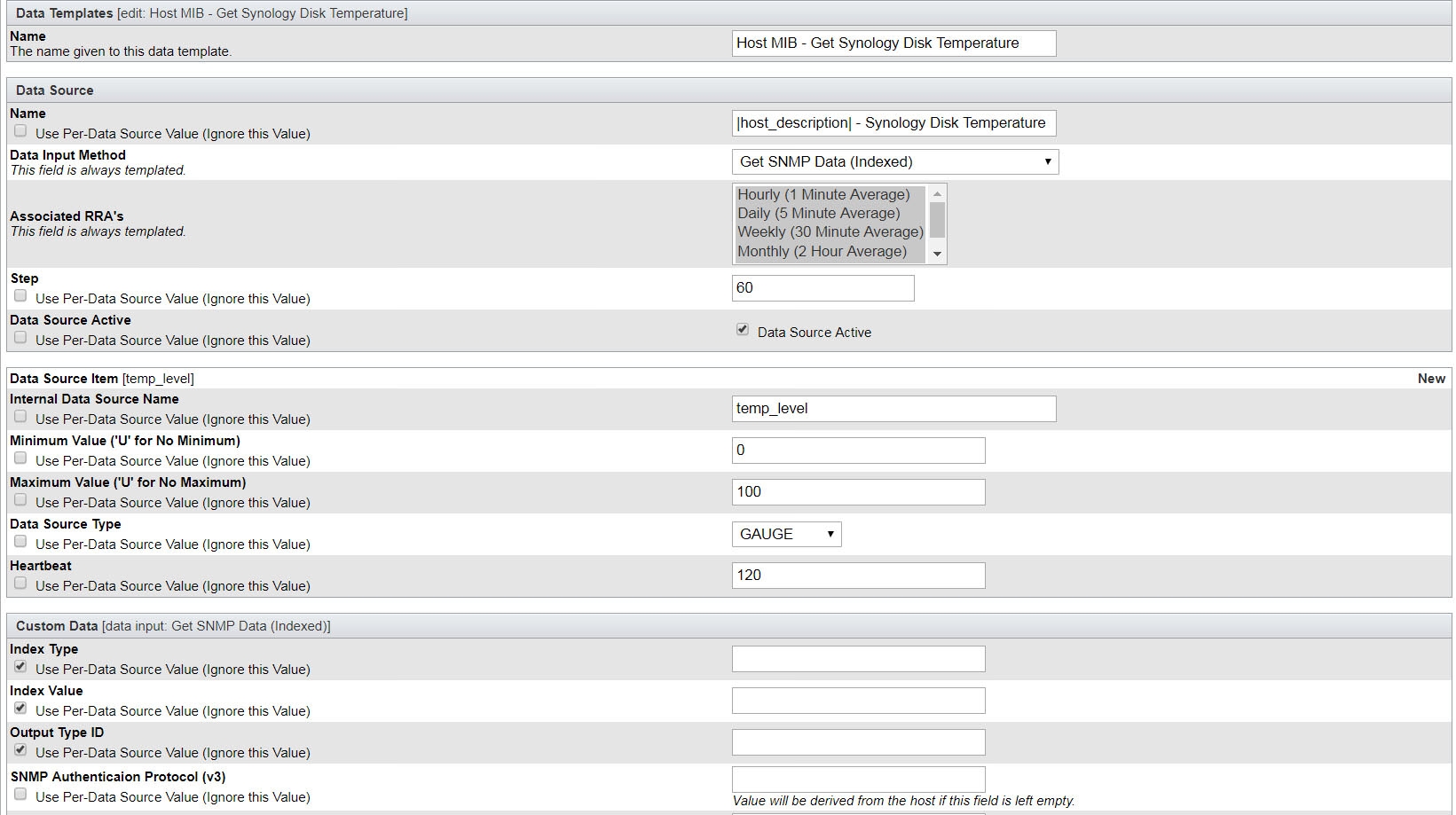Uncheck per-data source checkbox under Index Type

coord(20,667)
